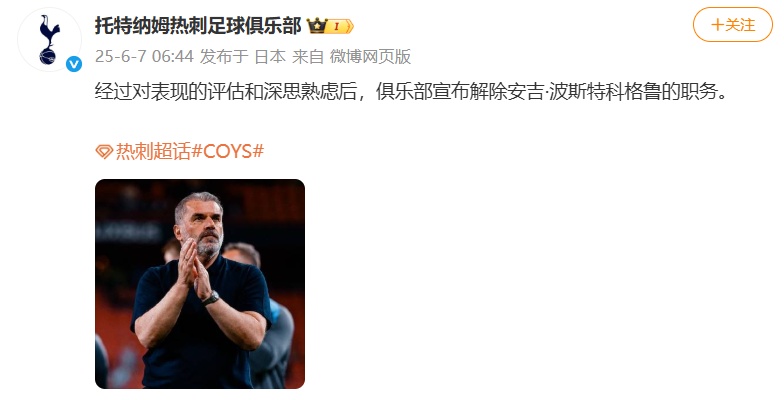
Task: Open the post timestamp 25-6-7 06:44
Action: tap(144, 56)
